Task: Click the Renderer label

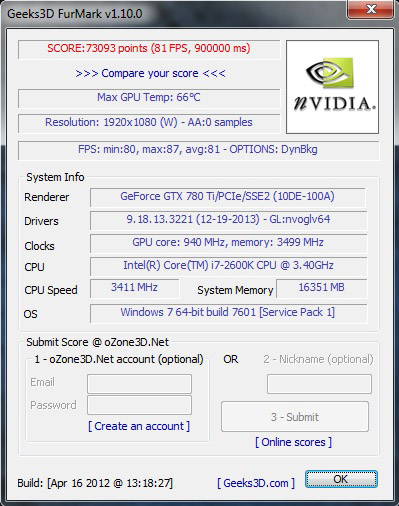Action: (47, 197)
